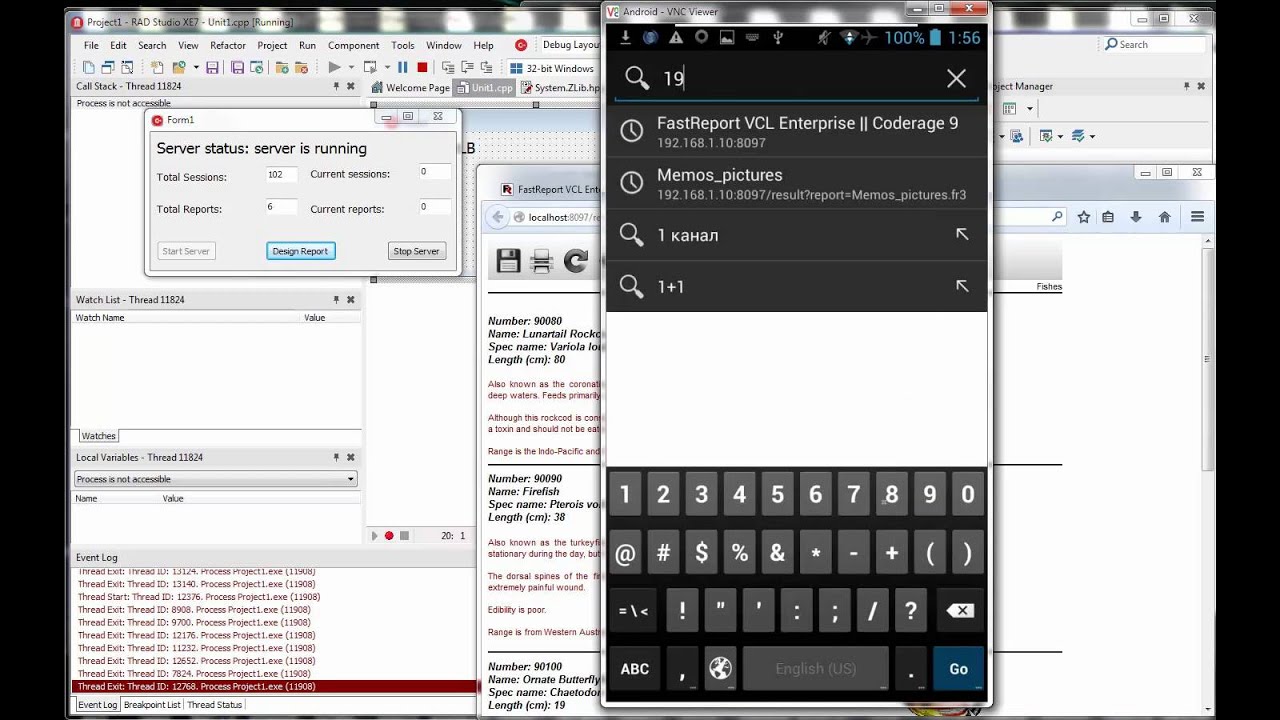Image resolution: width=1280 pixels, height=720 pixels.
Task: Select the Memos_pictures history suggestion
Action: click(797, 183)
